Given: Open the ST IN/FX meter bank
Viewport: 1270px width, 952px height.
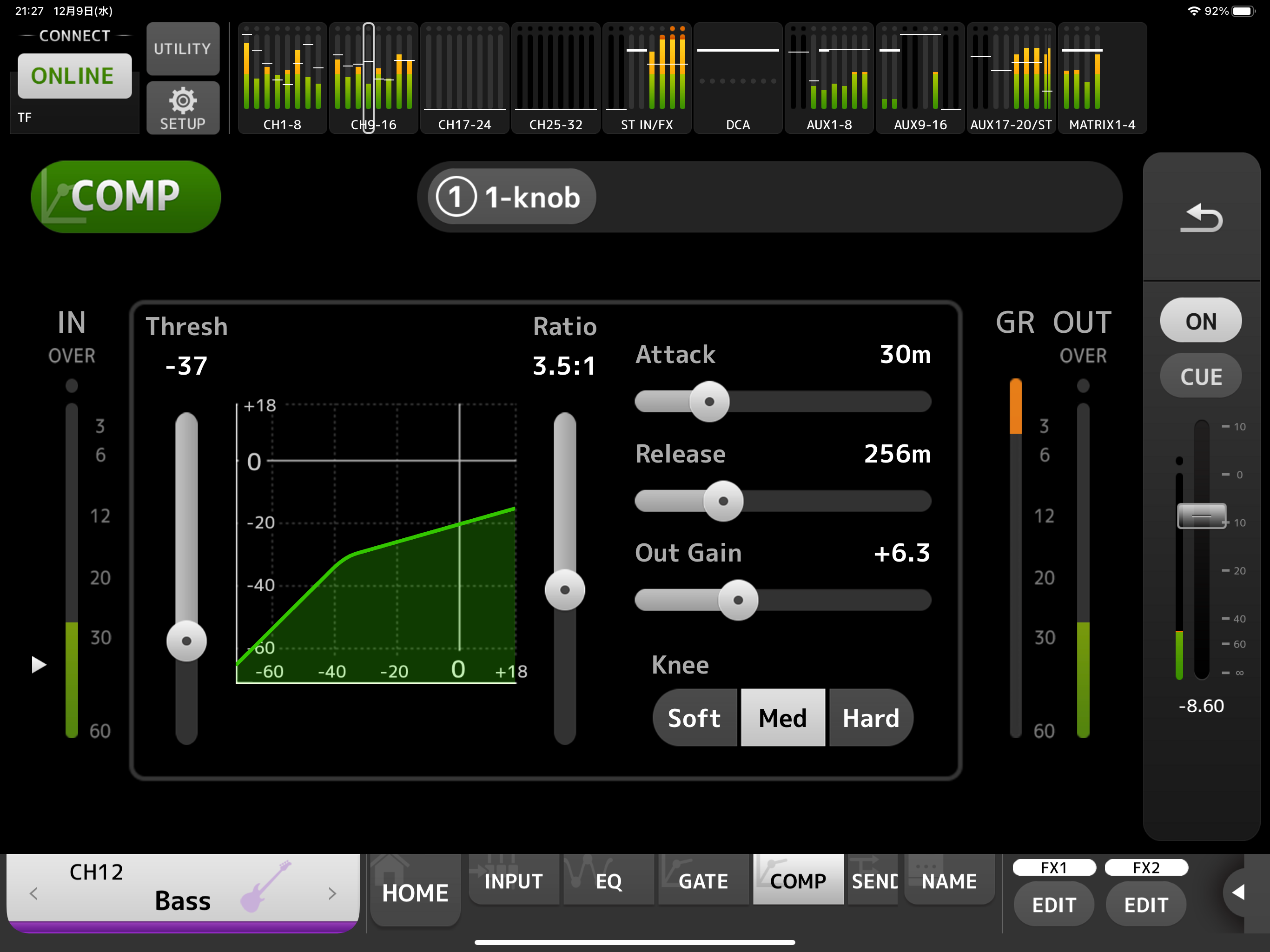Looking at the screenshot, I should (x=647, y=78).
